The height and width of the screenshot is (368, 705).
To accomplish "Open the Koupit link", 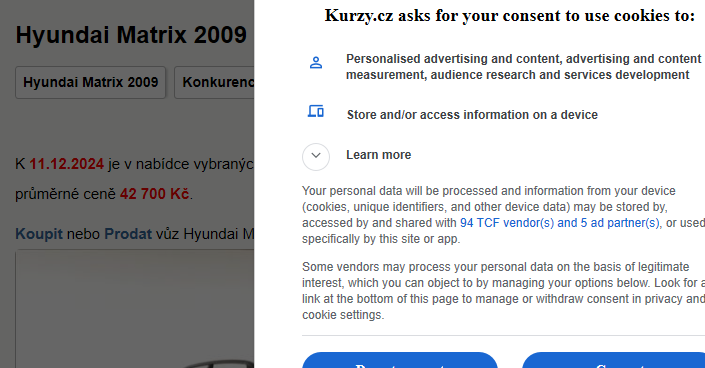I will (x=39, y=234).
